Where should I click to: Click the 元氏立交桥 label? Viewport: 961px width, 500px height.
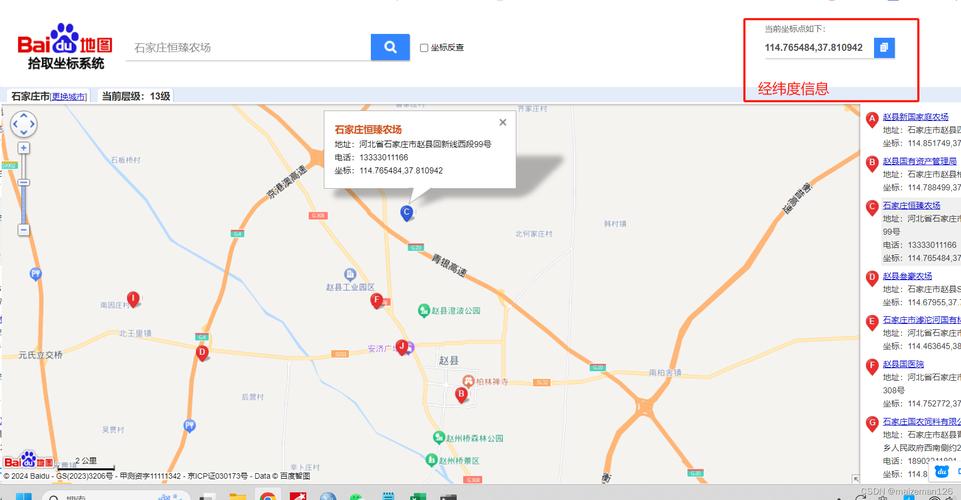click(x=40, y=355)
